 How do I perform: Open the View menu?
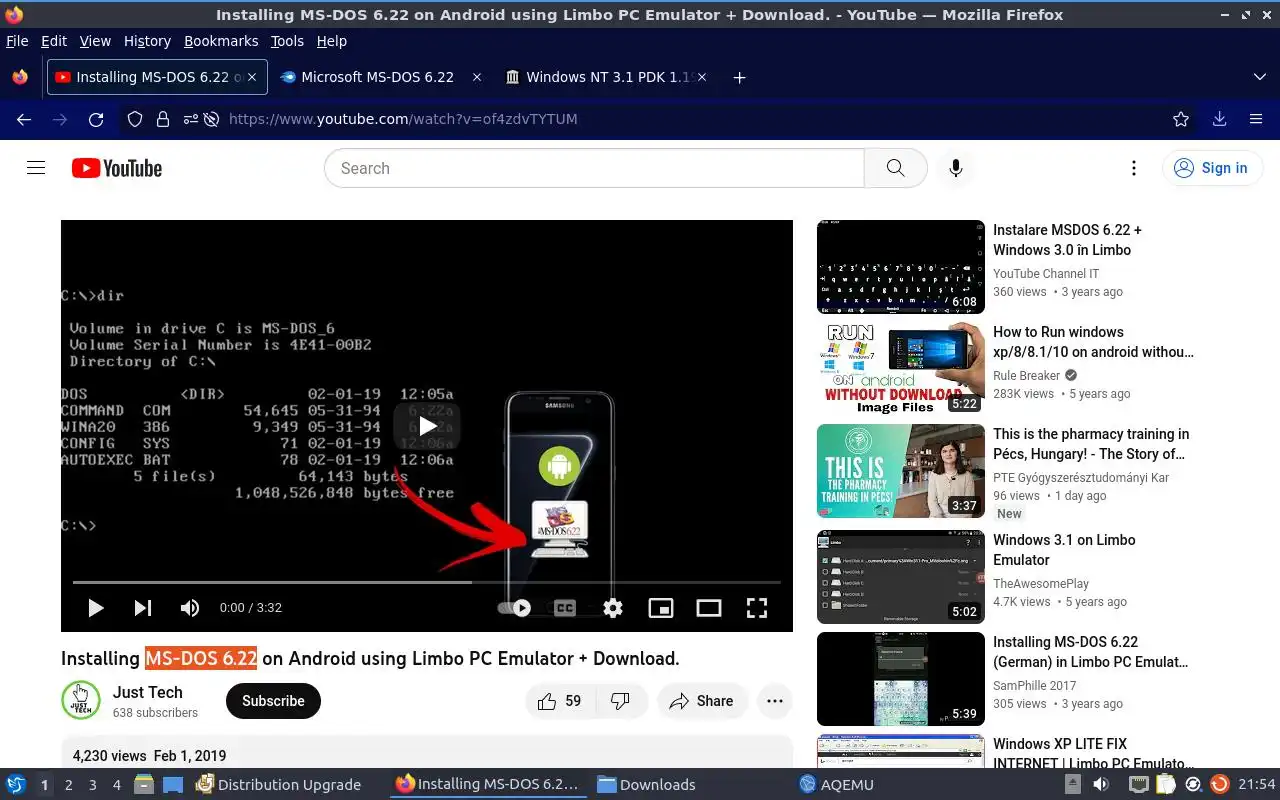[x=95, y=41]
